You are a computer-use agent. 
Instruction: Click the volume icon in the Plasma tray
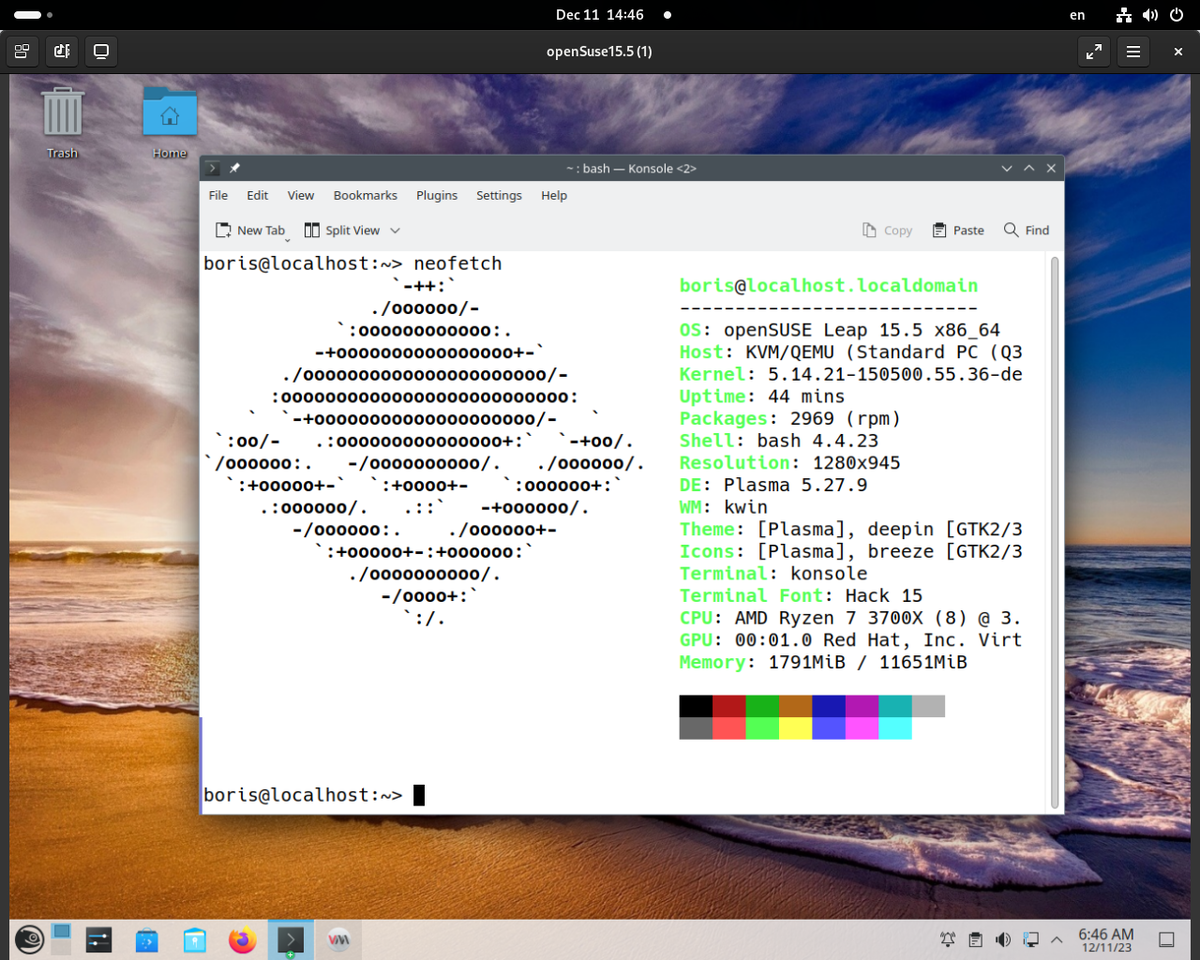click(1003, 940)
